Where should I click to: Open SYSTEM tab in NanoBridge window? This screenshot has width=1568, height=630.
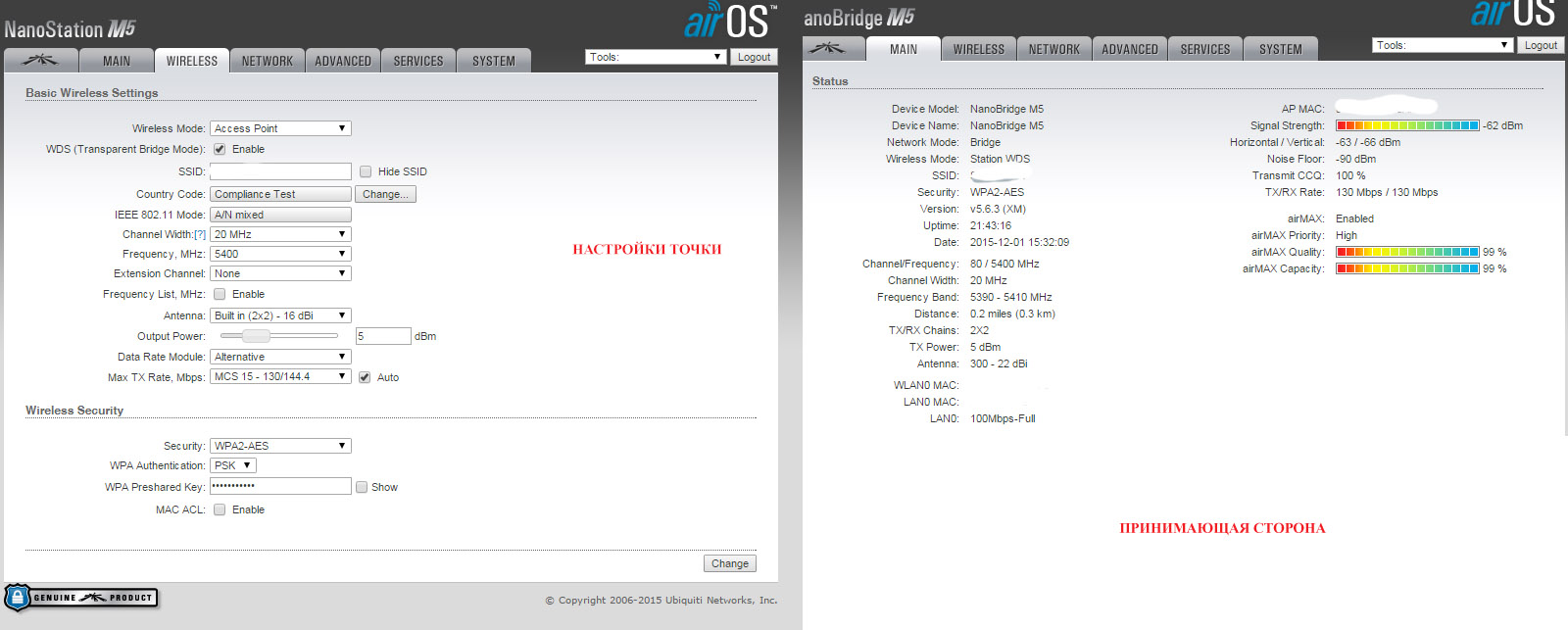[1281, 49]
